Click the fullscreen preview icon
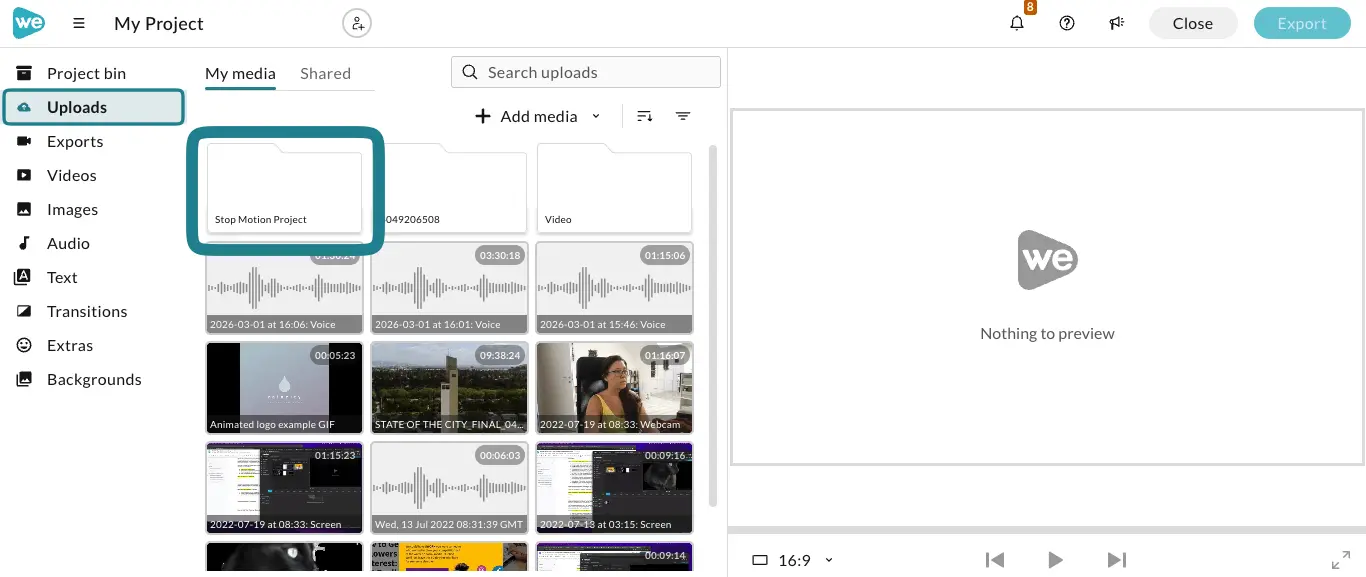Screen dimensions: 1366x577 point(1341,560)
